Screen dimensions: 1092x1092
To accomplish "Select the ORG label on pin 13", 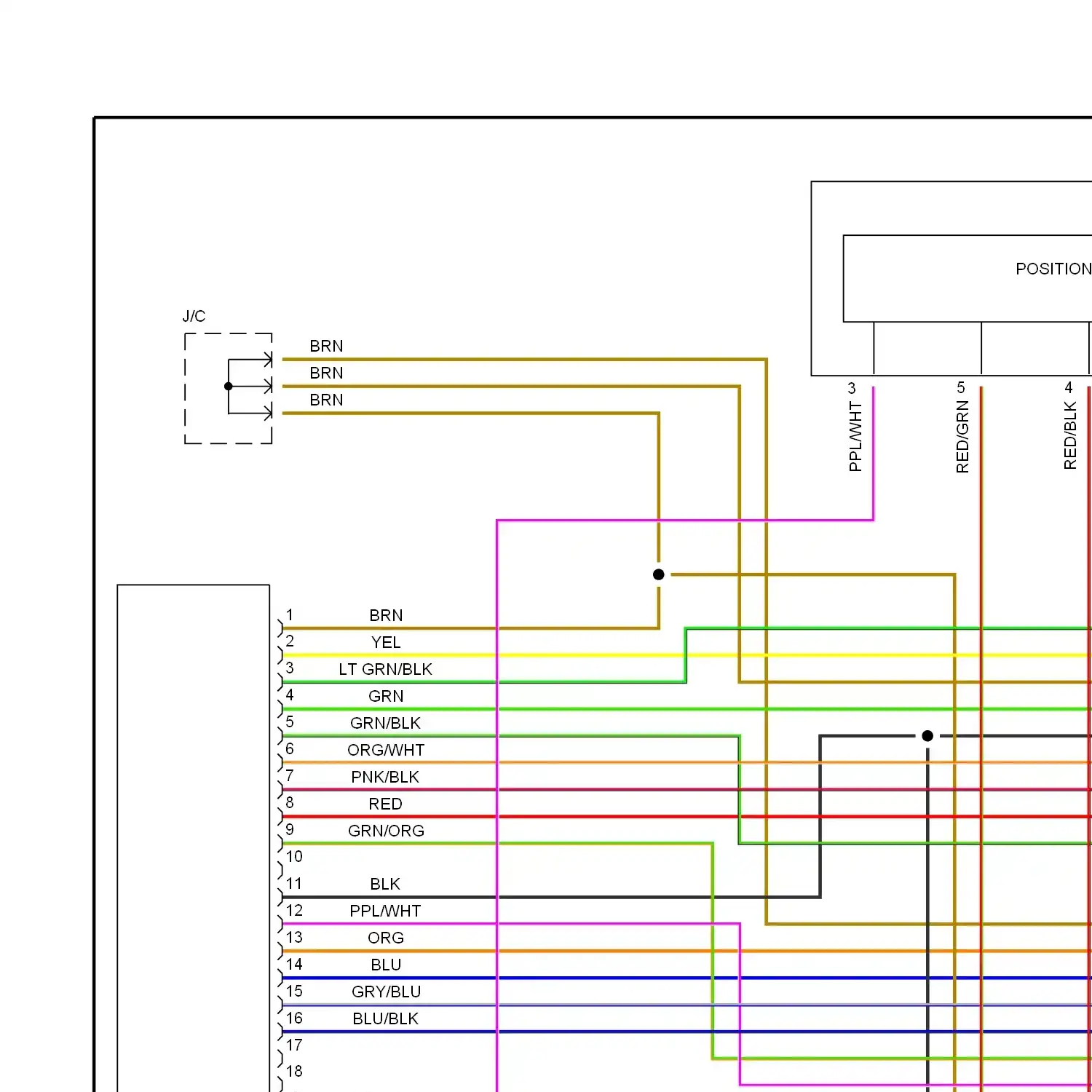I will 386,938.
